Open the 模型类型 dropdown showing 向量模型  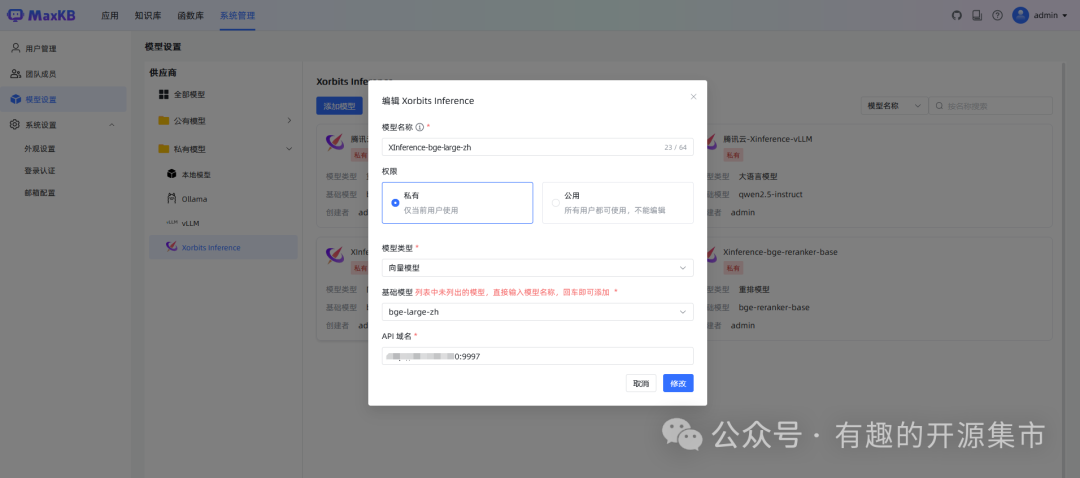click(537, 268)
